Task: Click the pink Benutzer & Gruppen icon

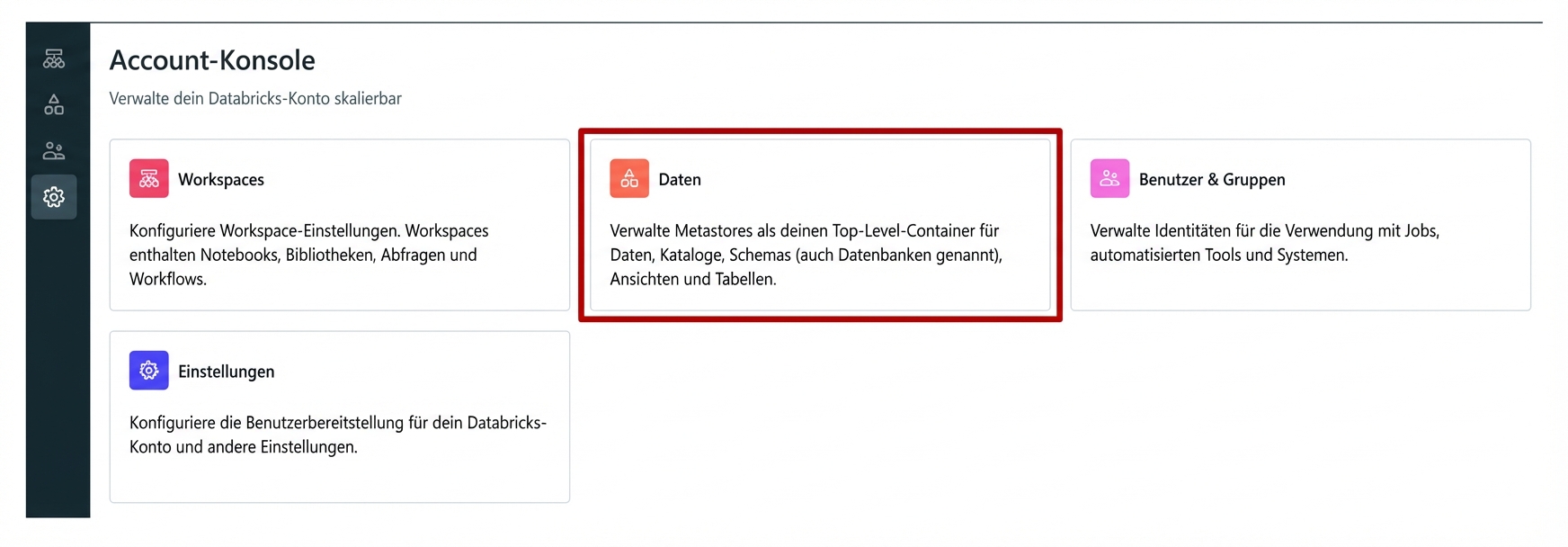Action: (1109, 178)
